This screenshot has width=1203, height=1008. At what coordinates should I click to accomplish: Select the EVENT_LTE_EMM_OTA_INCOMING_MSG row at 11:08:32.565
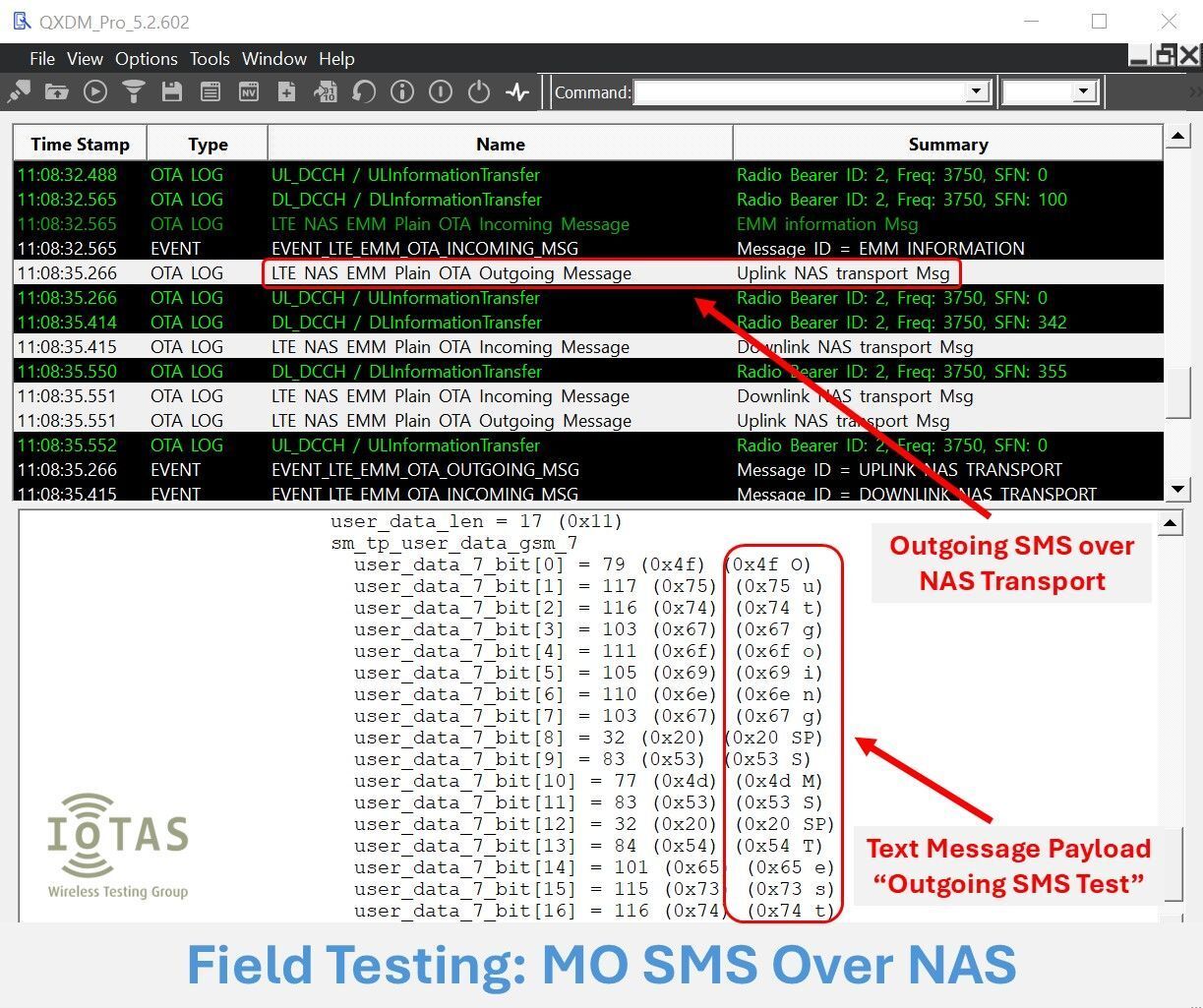pos(588,249)
